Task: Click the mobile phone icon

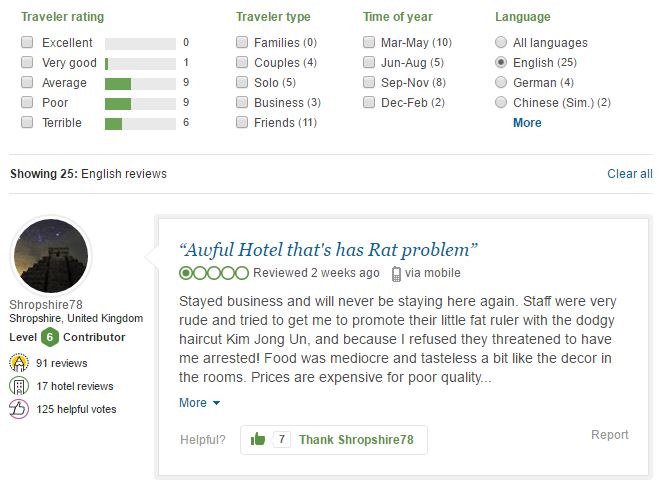Action: [396, 273]
